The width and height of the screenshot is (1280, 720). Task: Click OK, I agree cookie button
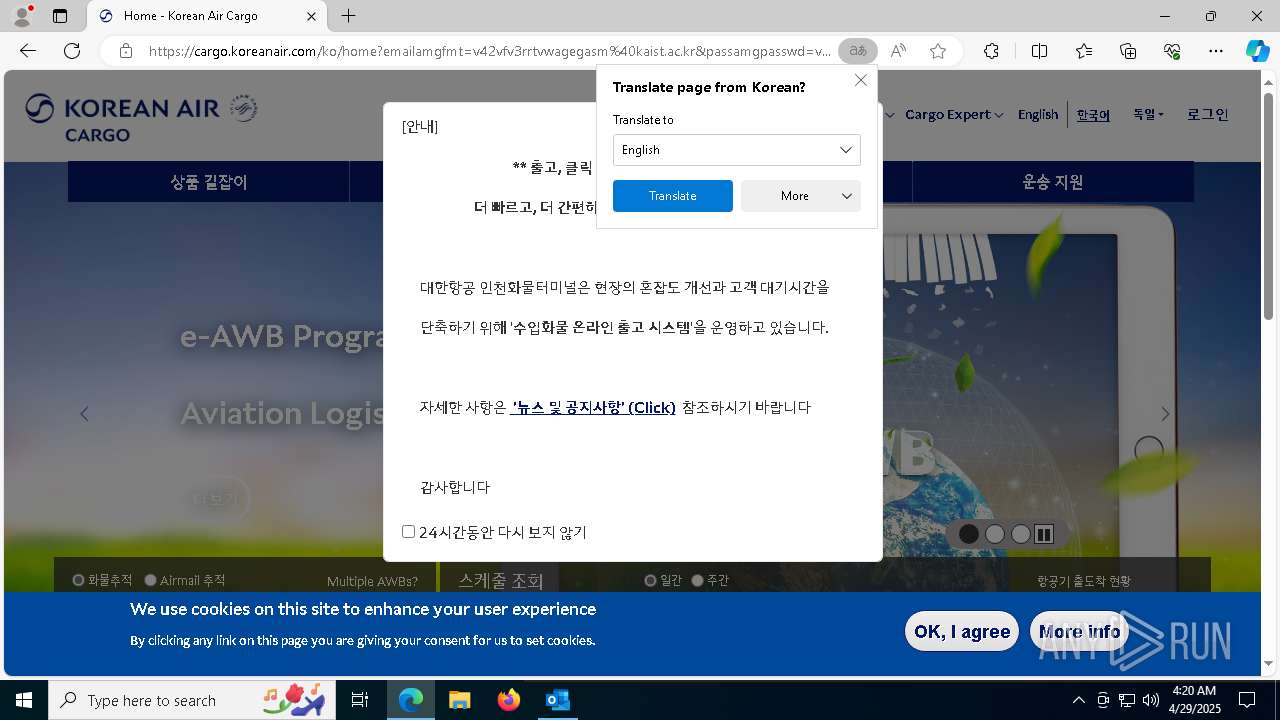pyautogui.click(x=962, y=631)
